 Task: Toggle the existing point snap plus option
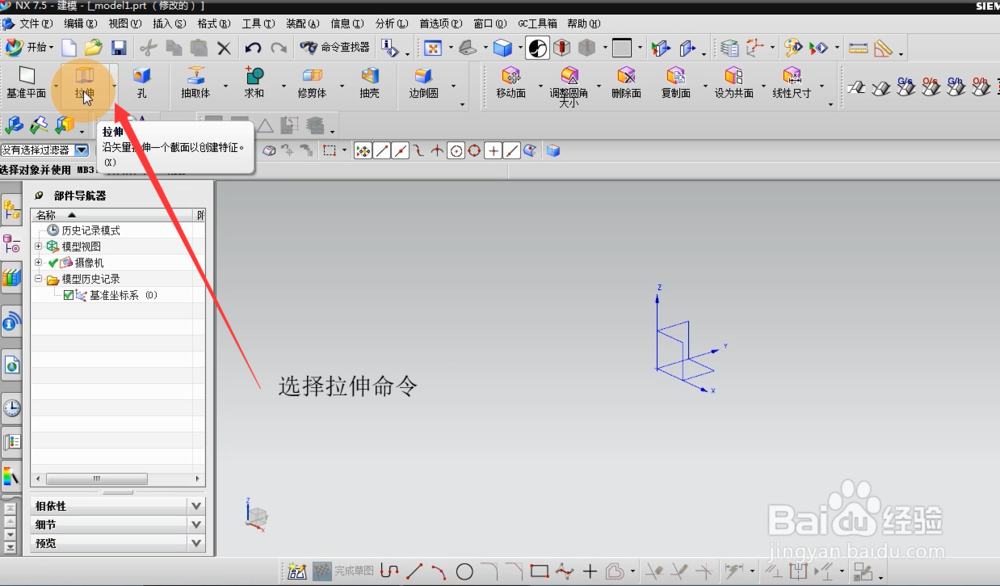(493, 150)
